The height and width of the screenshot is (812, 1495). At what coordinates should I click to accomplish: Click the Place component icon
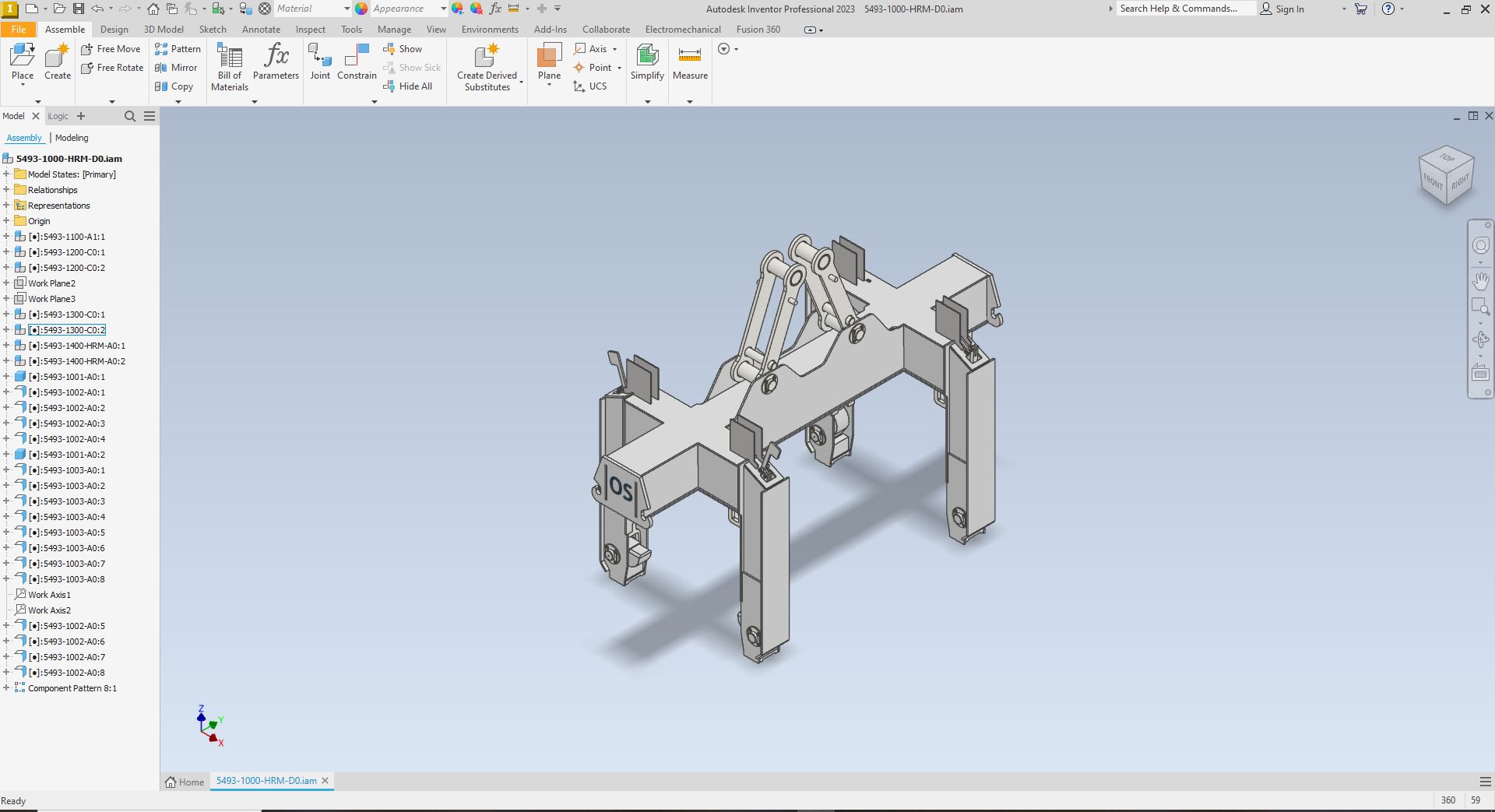pos(23,56)
